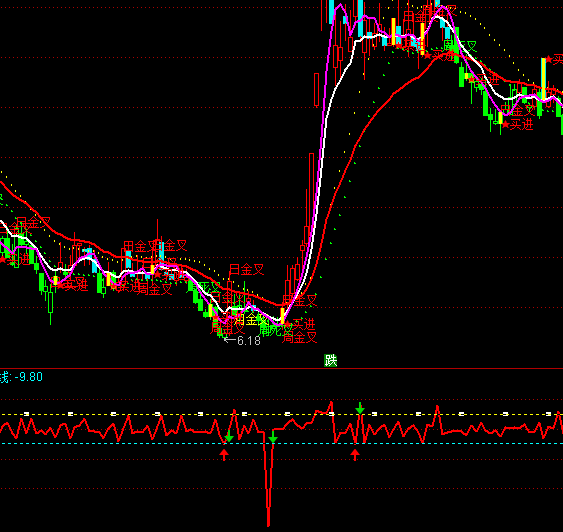The image size is (563, 532).
Task: Click the 日金叉 label above the pre-rally base
Action: [247, 269]
